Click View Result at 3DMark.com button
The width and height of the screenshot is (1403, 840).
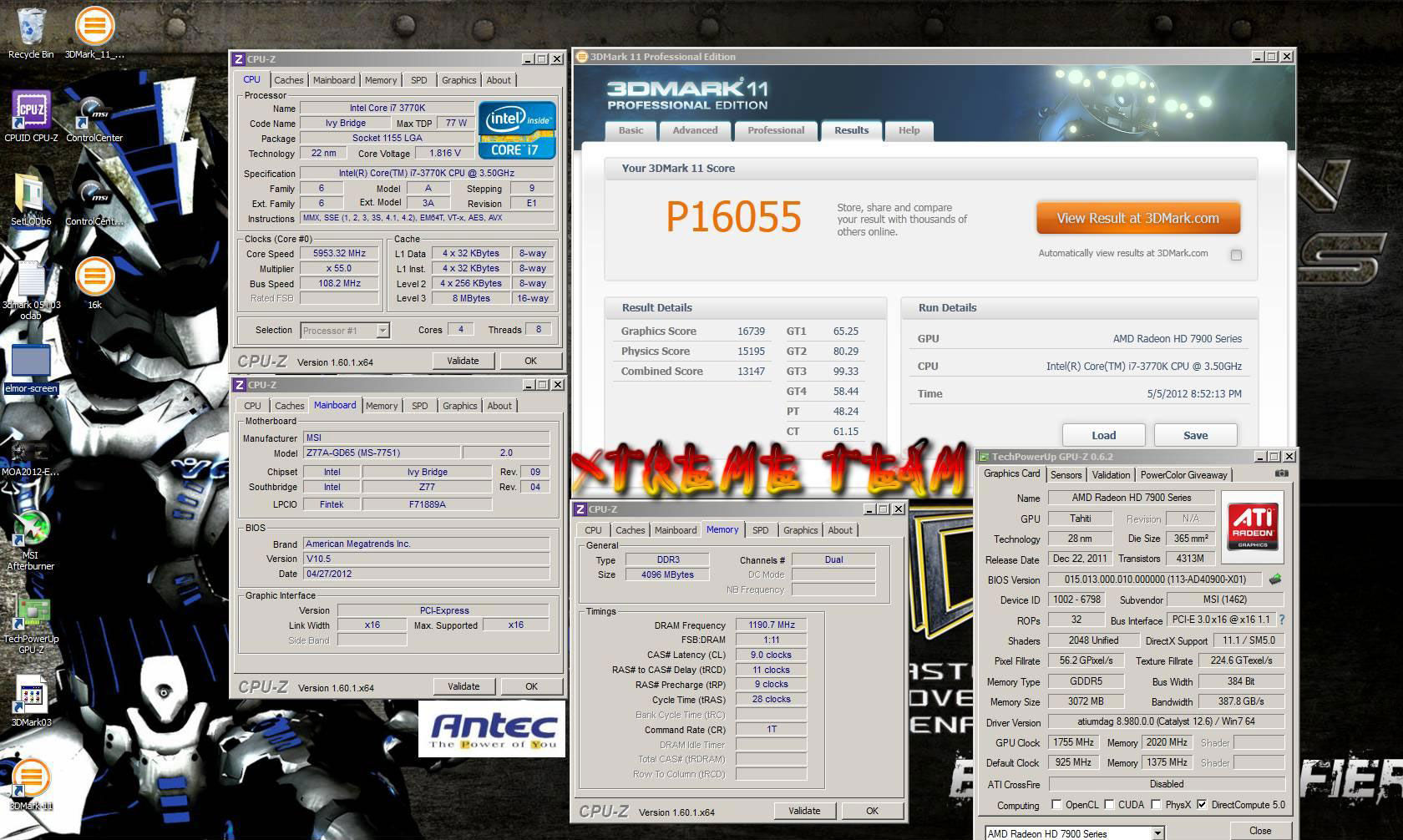point(1137,218)
